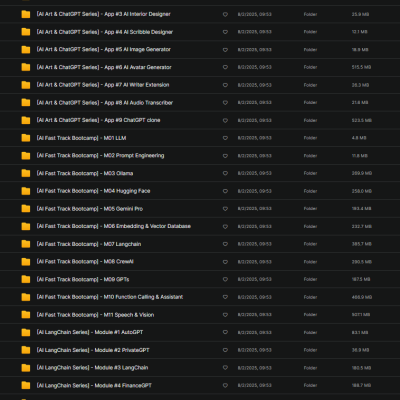The height and width of the screenshot is (400, 400).
Task: Click folder icon beside M02 Prompt Engineering
Action: point(26,155)
